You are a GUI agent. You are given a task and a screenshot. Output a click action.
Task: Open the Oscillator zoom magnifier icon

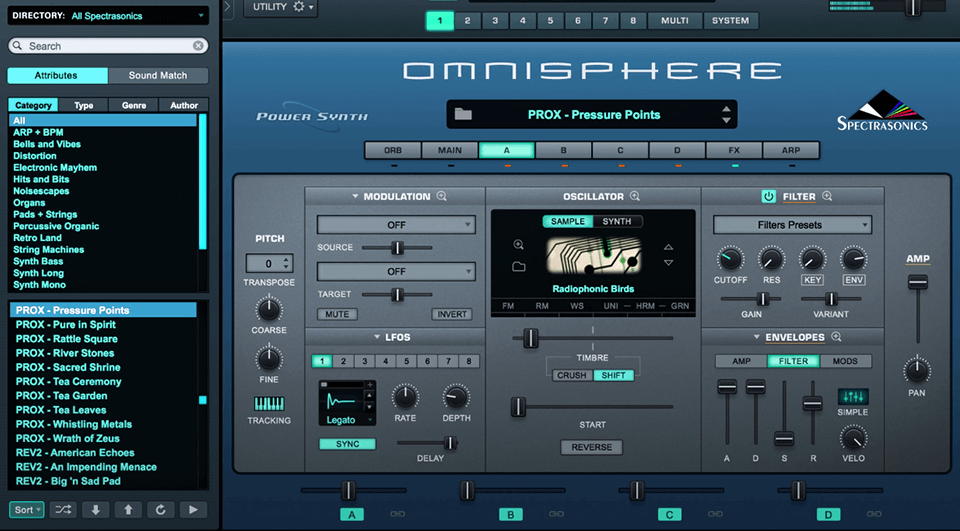tap(635, 196)
